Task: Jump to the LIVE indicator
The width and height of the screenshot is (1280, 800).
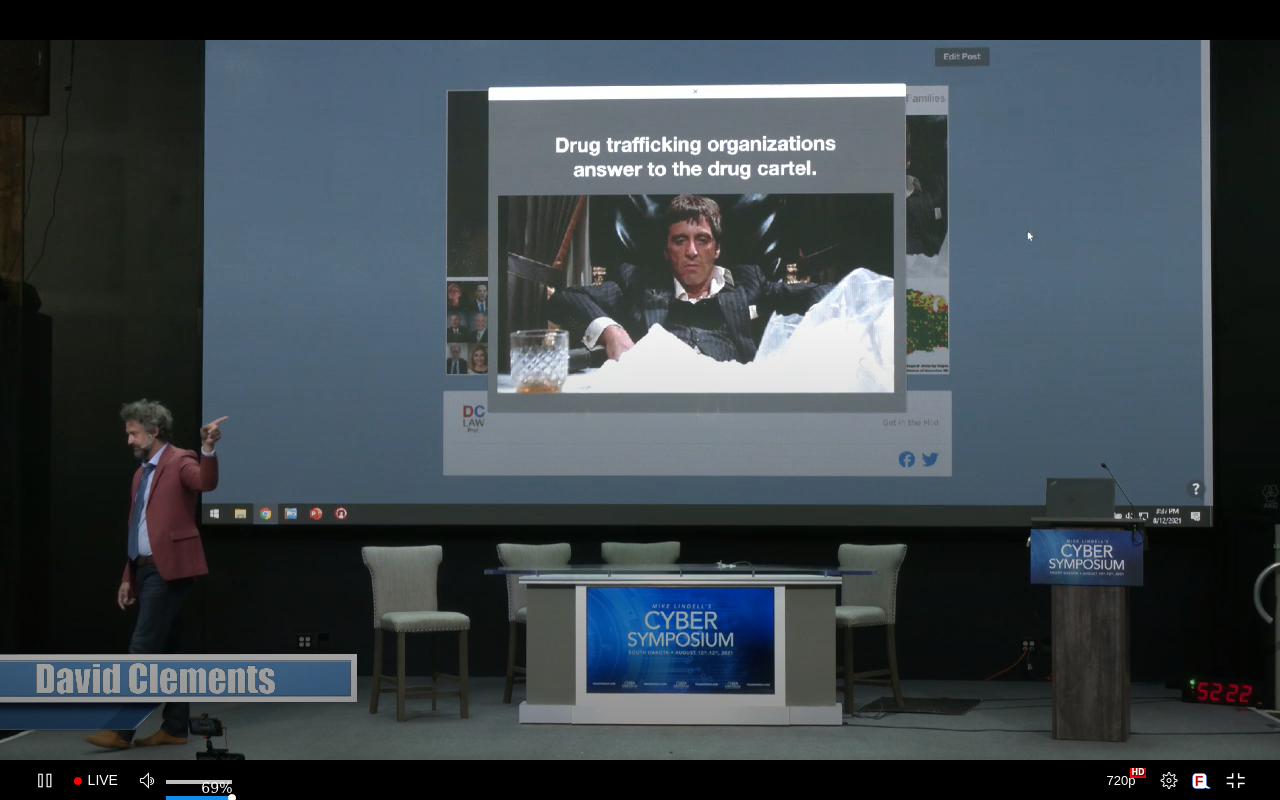Action: tap(96, 780)
